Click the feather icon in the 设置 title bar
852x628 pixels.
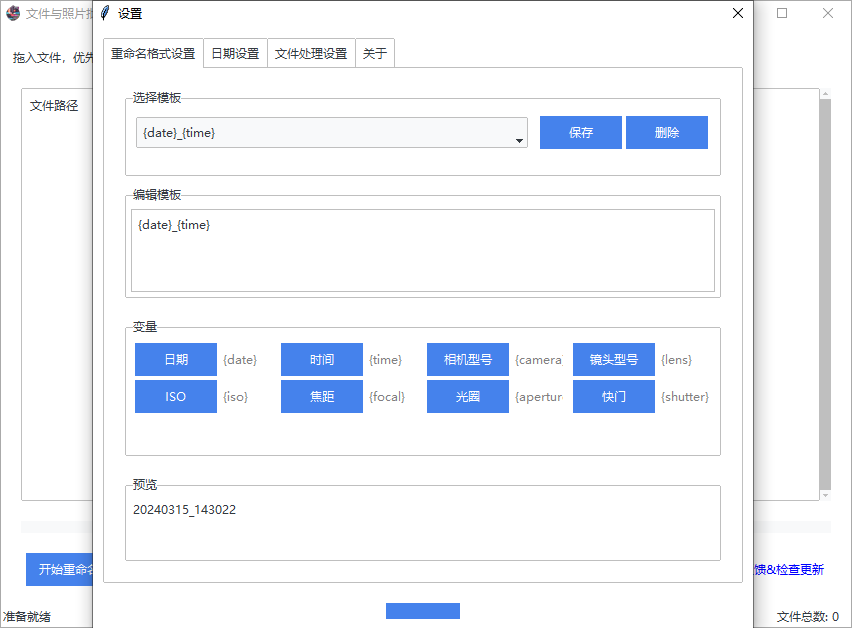(110, 13)
